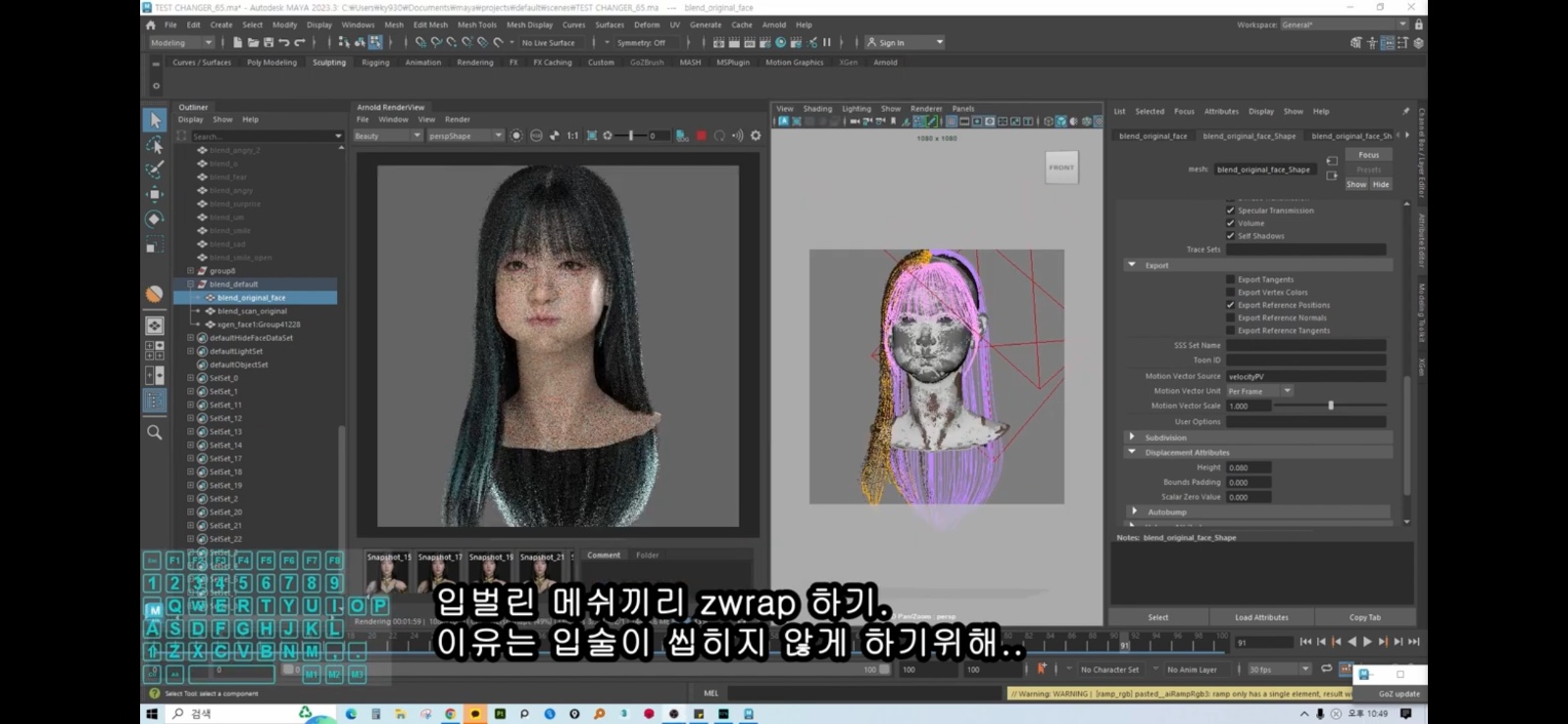Screen dimensions: 1568x724
Task: Click the Copy Tab button
Action: pyautogui.click(x=1364, y=617)
